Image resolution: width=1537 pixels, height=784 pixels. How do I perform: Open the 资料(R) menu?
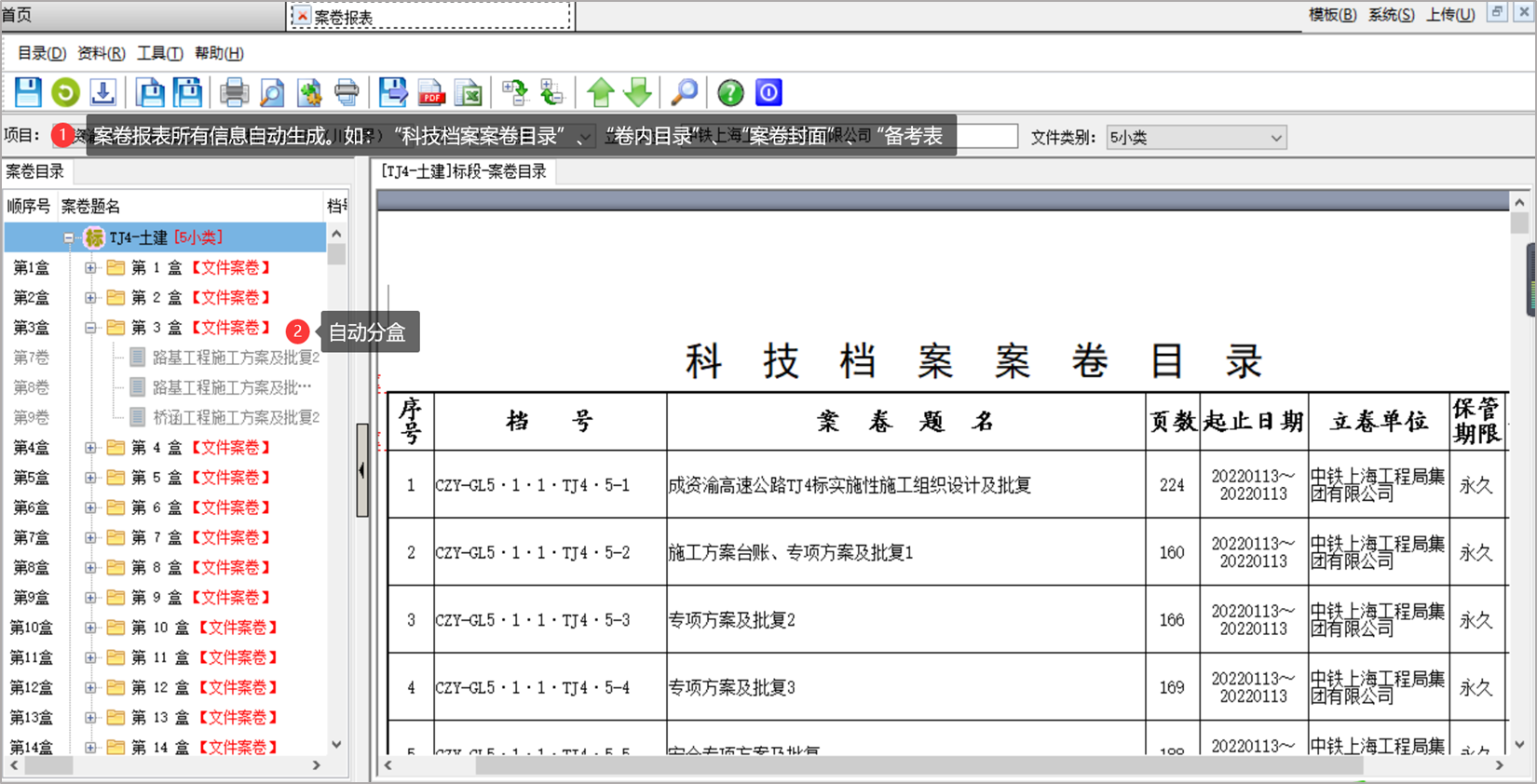coord(101,53)
